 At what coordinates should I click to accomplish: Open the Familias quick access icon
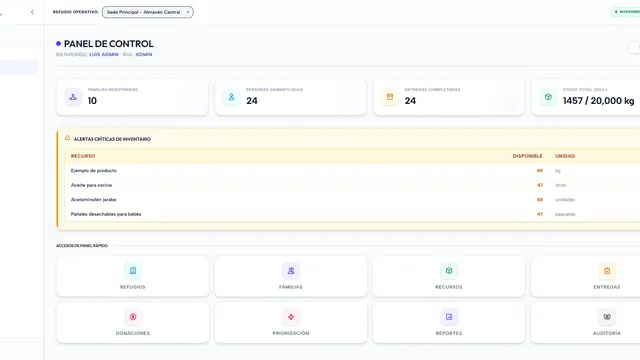(291, 271)
